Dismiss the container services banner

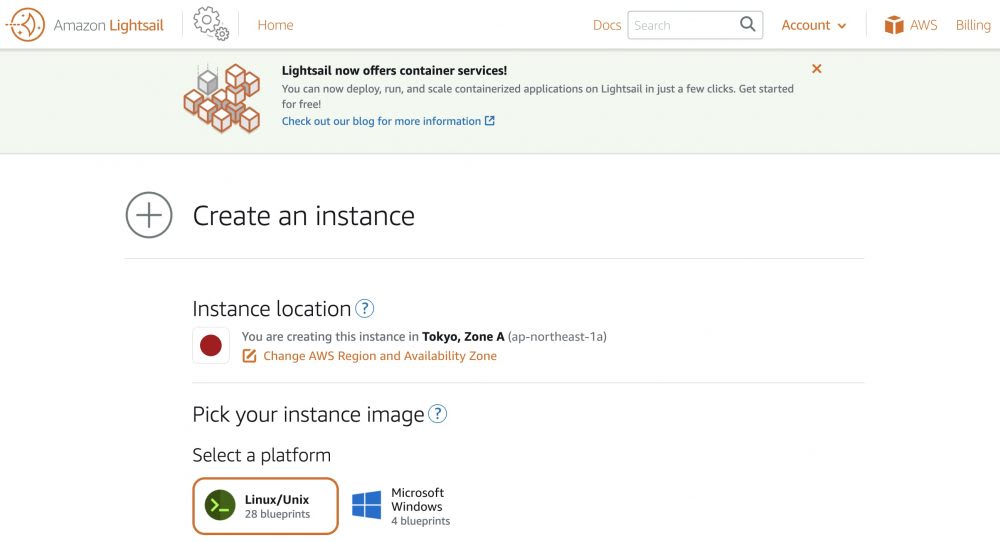[x=816, y=68]
